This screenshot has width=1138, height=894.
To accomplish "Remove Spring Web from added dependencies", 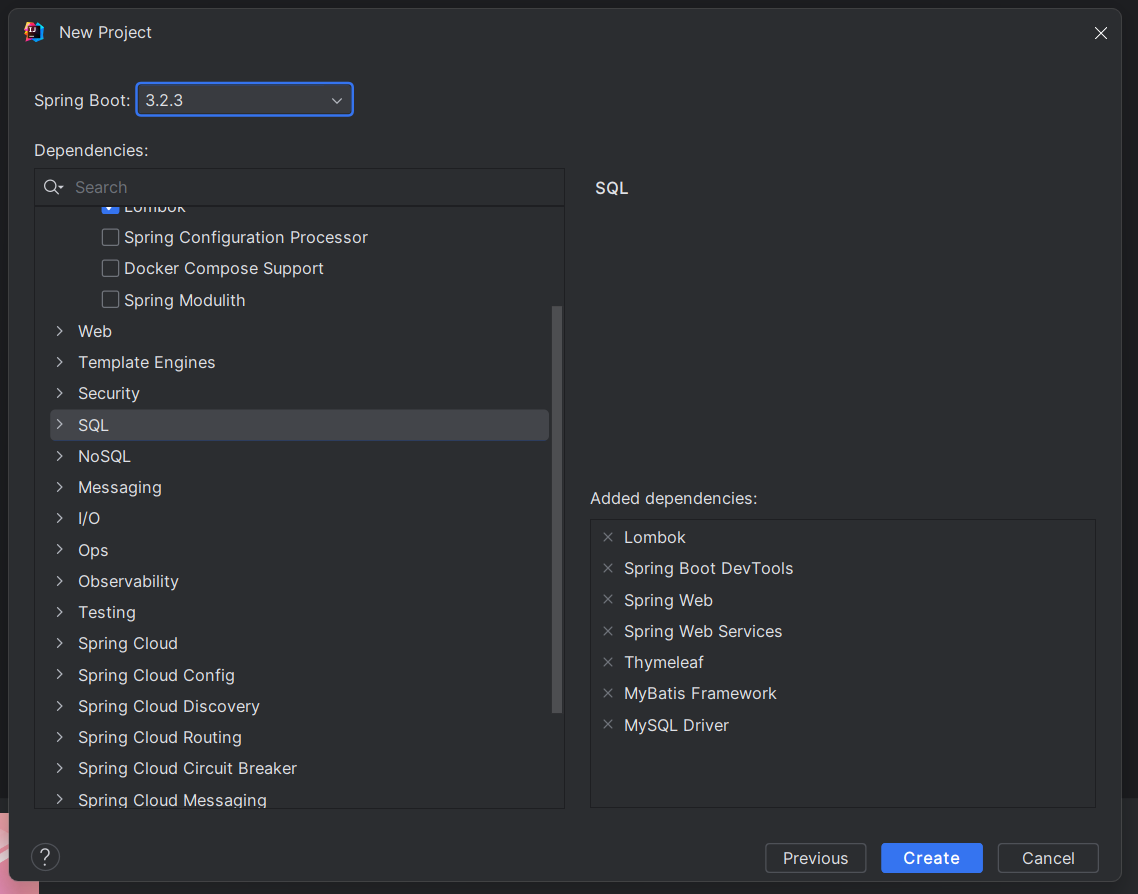I will [x=608, y=599].
